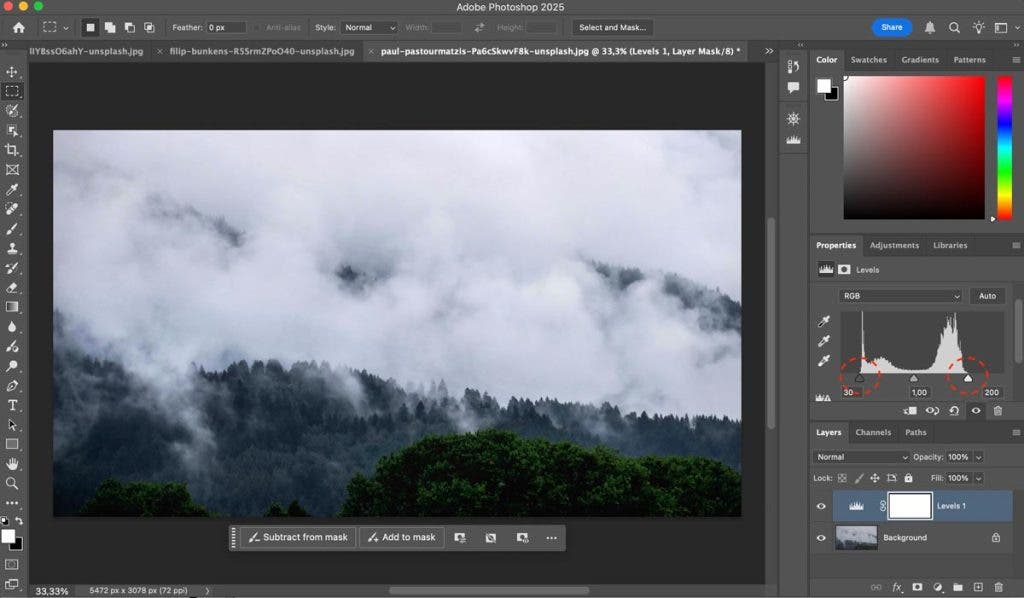This screenshot has height=598, width=1024.
Task: Switch to the Swatches tab
Action: point(869,59)
